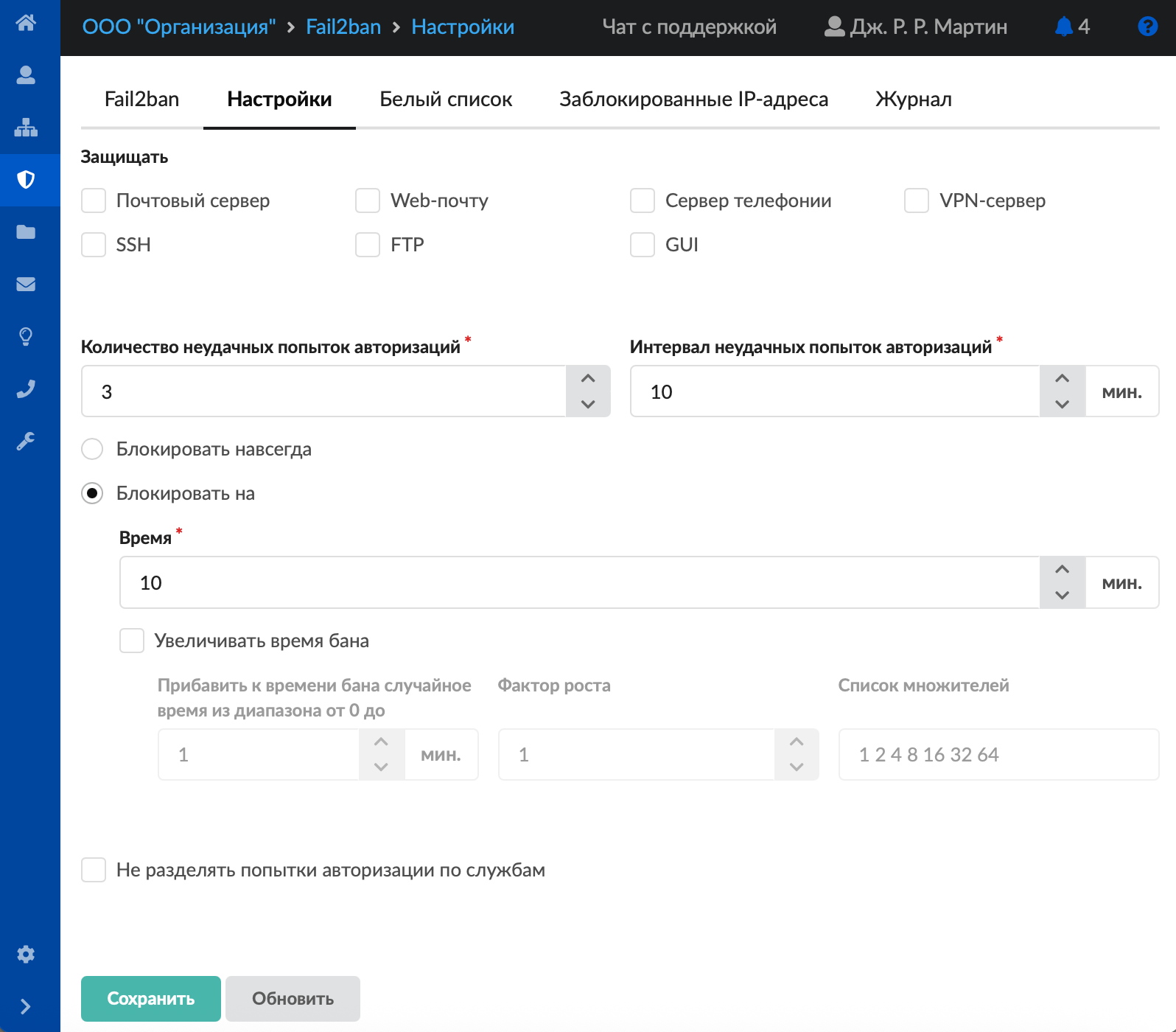Enable VPN-сервер protection checkbox
The width and height of the screenshot is (1176, 1032).
pyautogui.click(x=917, y=201)
